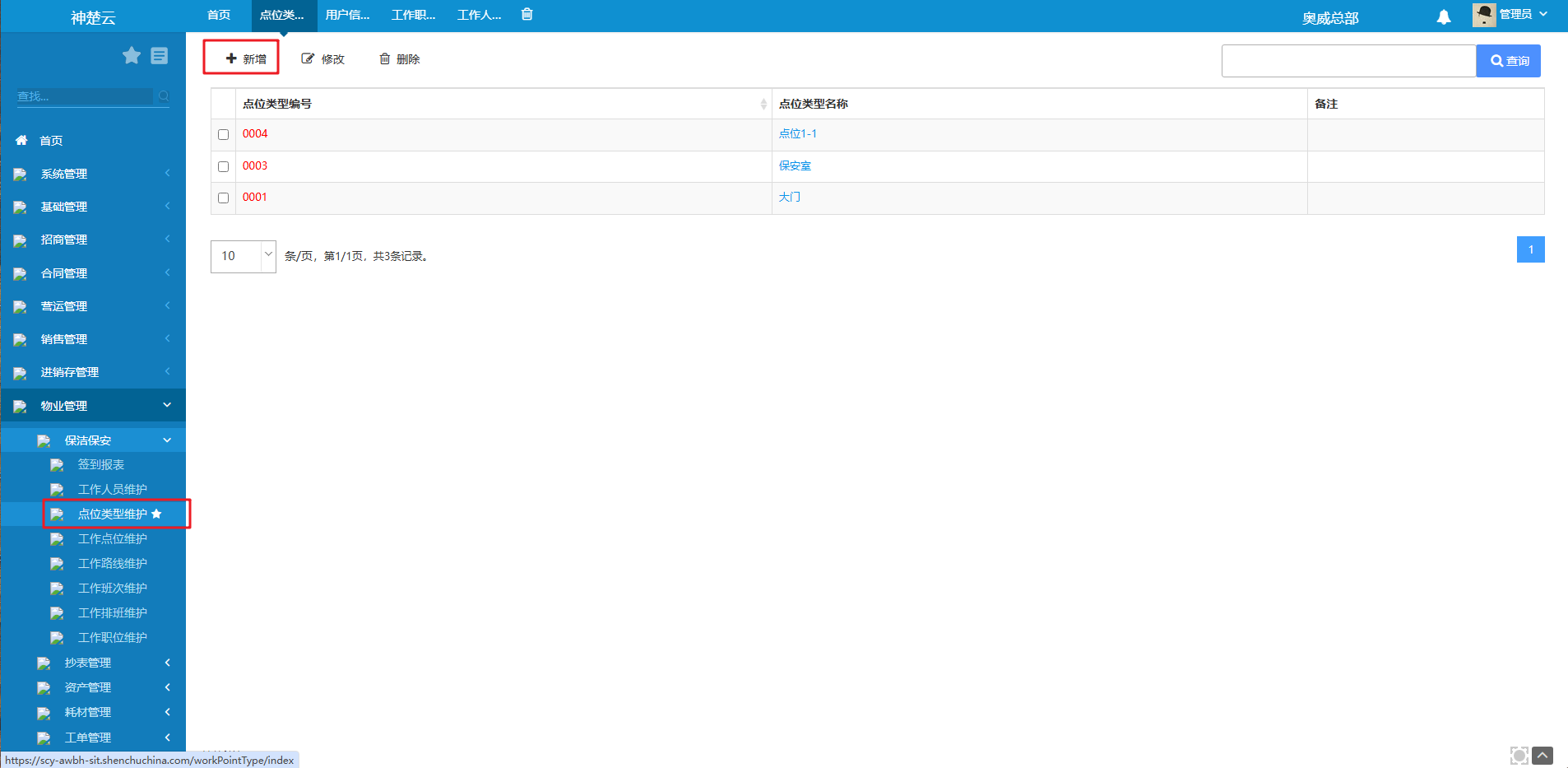Click the query text input field
The width and height of the screenshot is (1568, 768).
coord(1348,61)
